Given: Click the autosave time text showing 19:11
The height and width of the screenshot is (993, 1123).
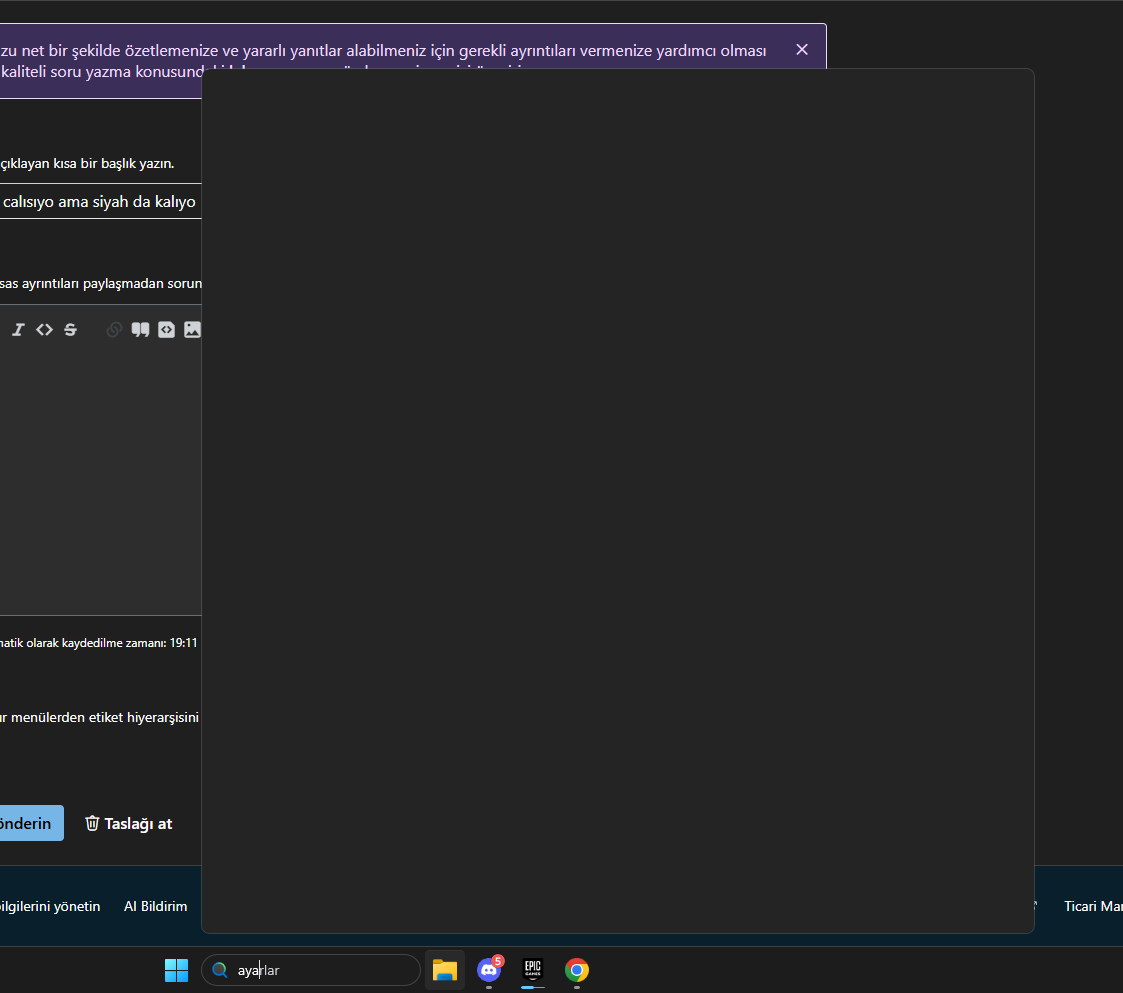Looking at the screenshot, I should point(99,643).
